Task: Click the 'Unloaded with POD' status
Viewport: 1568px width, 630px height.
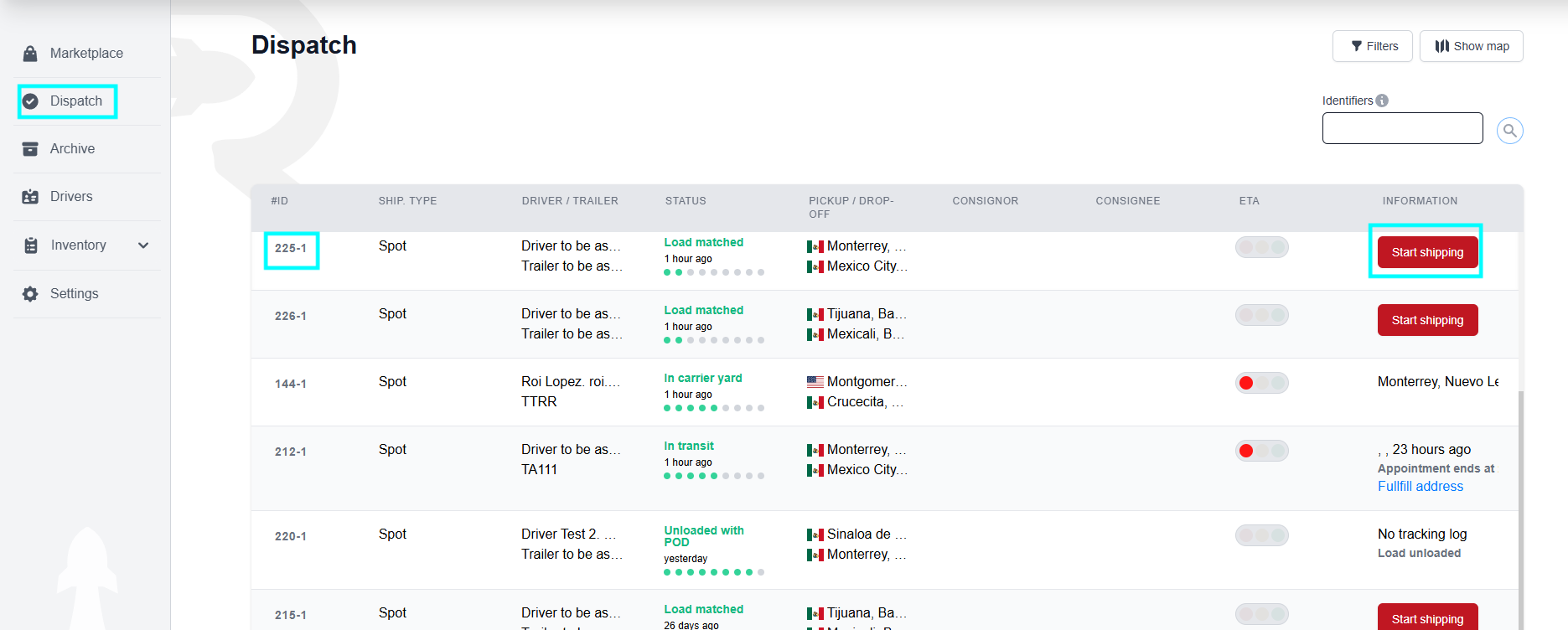Action: (704, 537)
